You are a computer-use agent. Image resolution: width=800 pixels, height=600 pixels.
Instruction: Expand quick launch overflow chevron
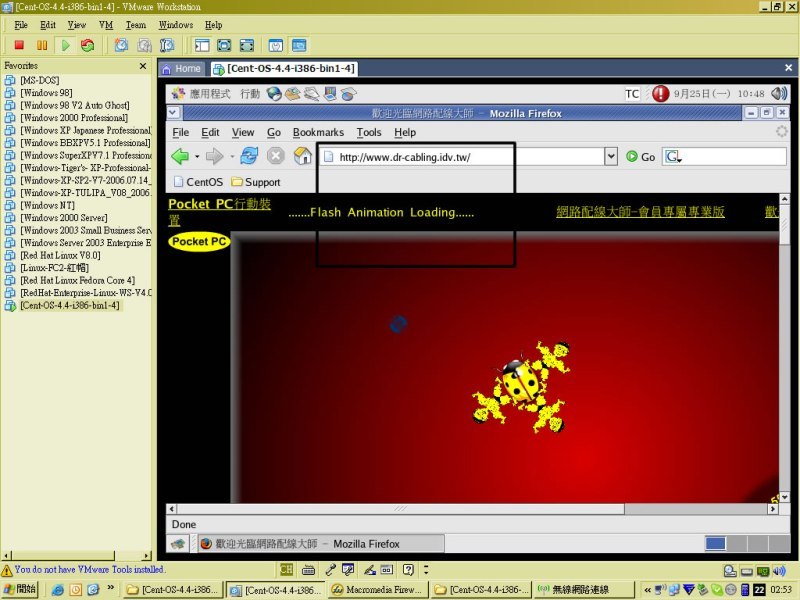coord(110,588)
